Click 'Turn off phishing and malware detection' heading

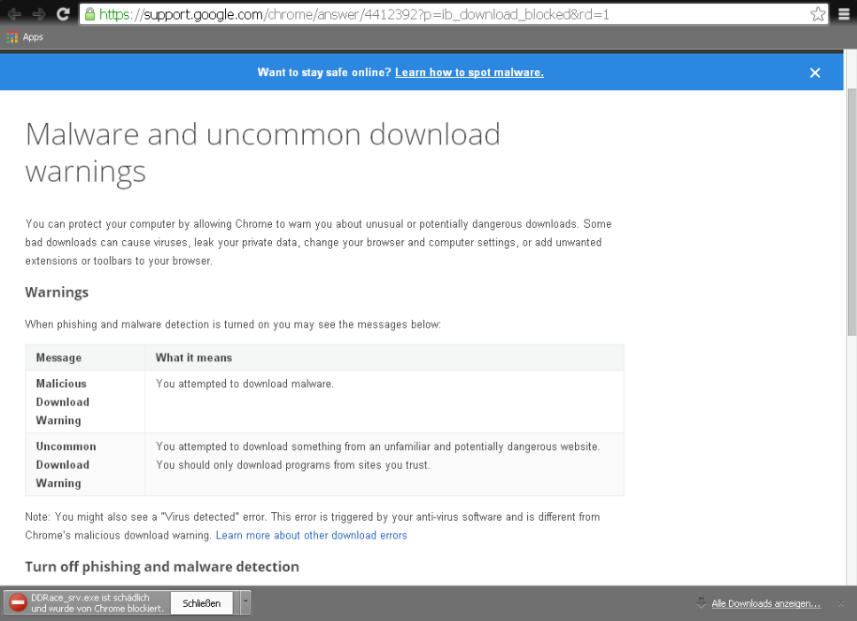click(x=162, y=566)
